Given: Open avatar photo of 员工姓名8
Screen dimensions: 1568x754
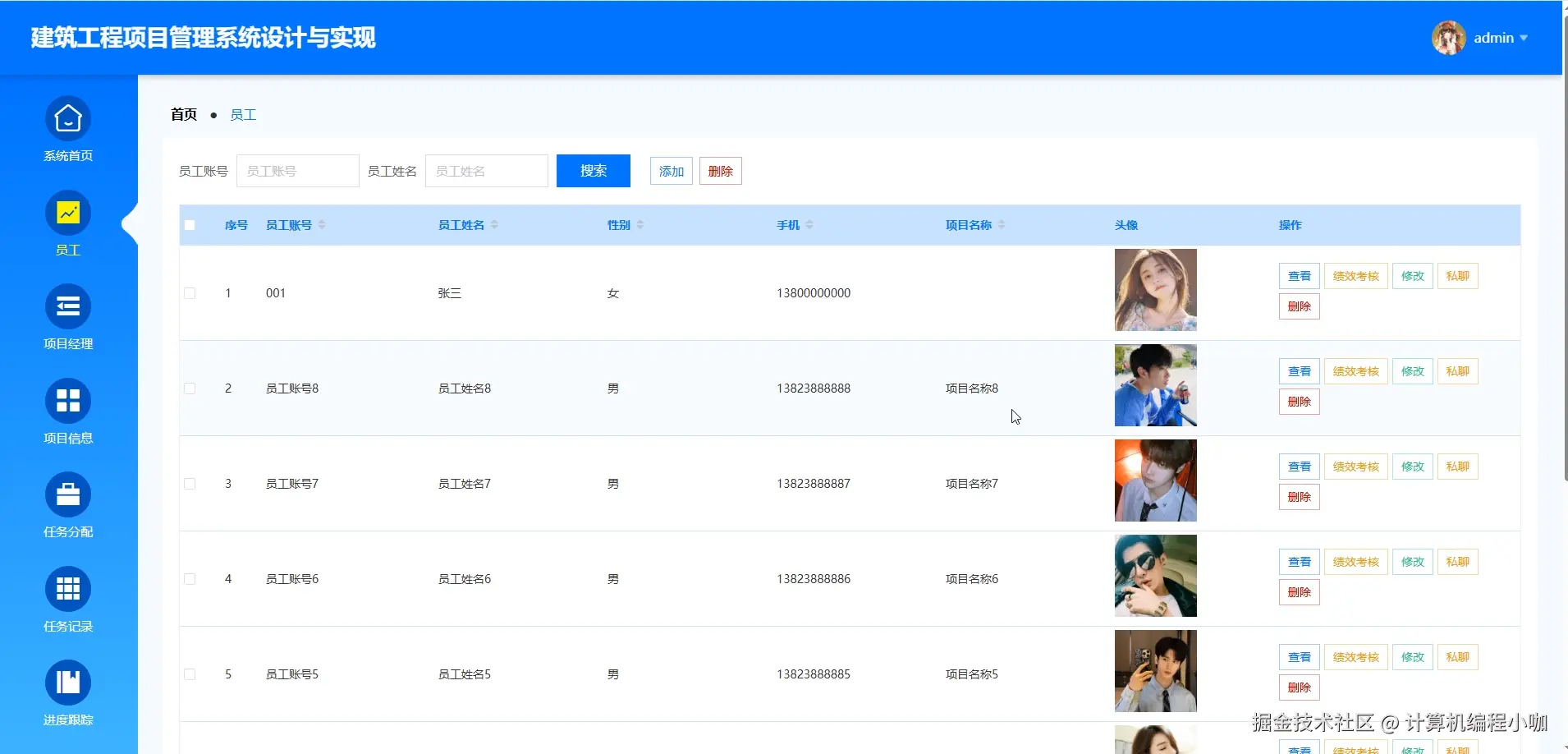Looking at the screenshot, I should (1156, 385).
